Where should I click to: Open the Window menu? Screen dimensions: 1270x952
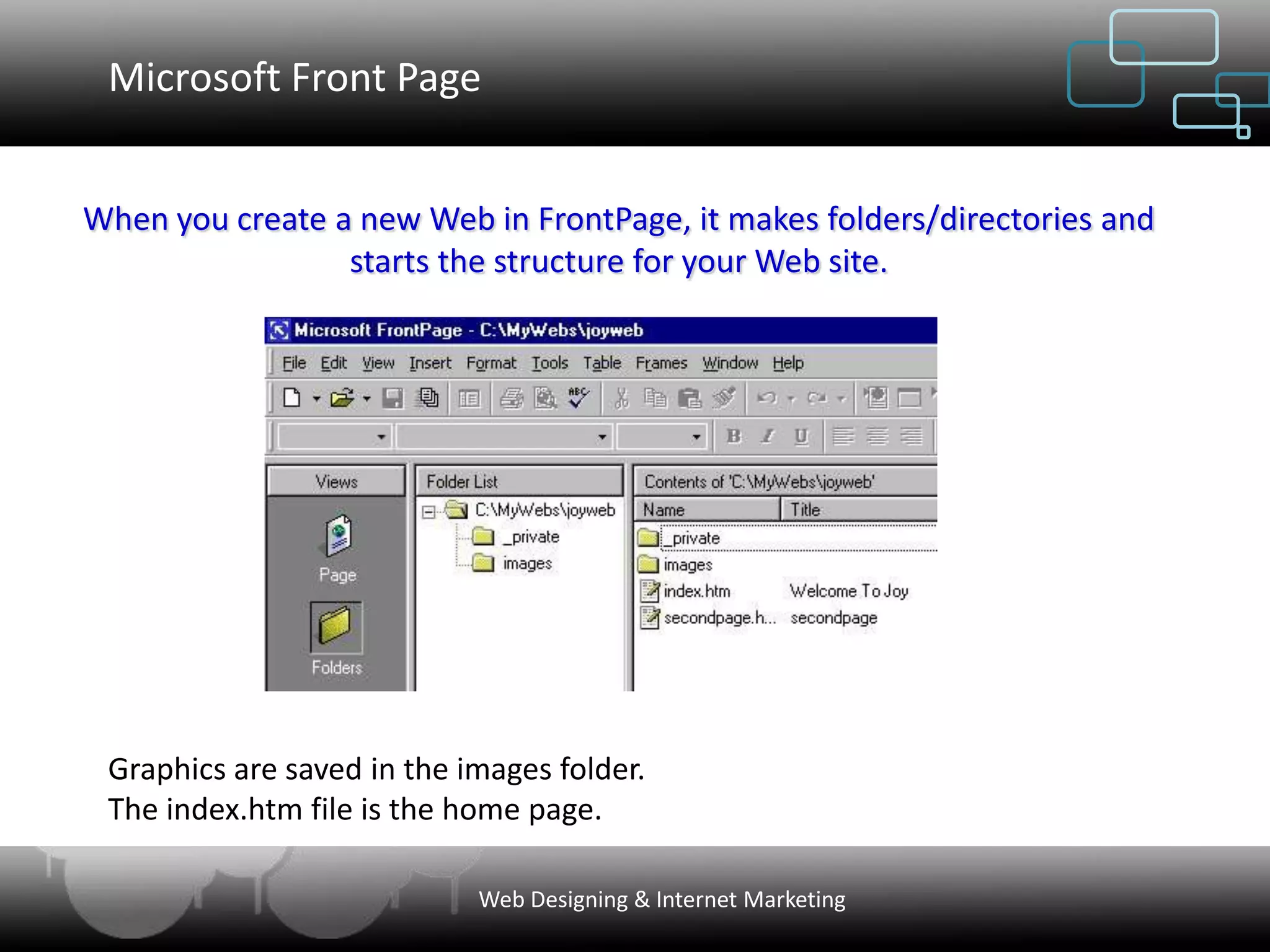730,363
